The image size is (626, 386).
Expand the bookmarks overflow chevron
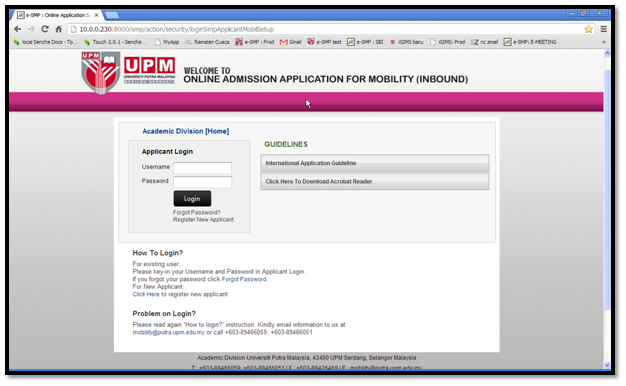603,42
